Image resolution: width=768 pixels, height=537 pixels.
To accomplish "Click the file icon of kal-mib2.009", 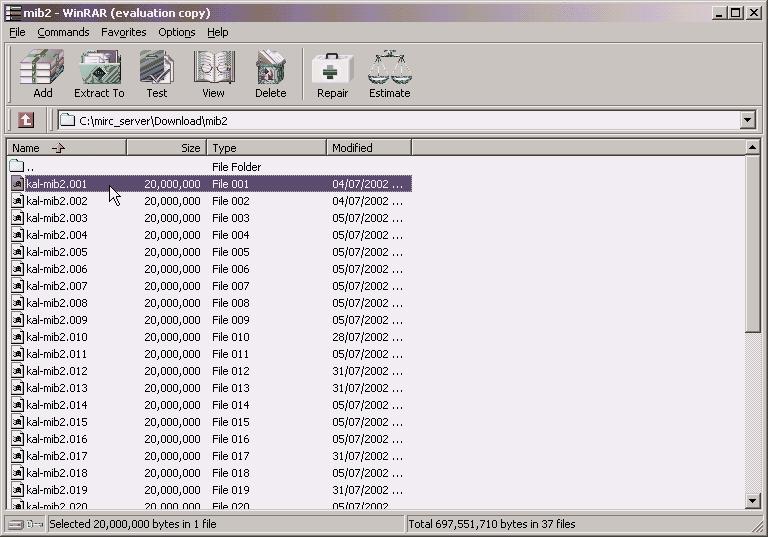I will click(18, 320).
